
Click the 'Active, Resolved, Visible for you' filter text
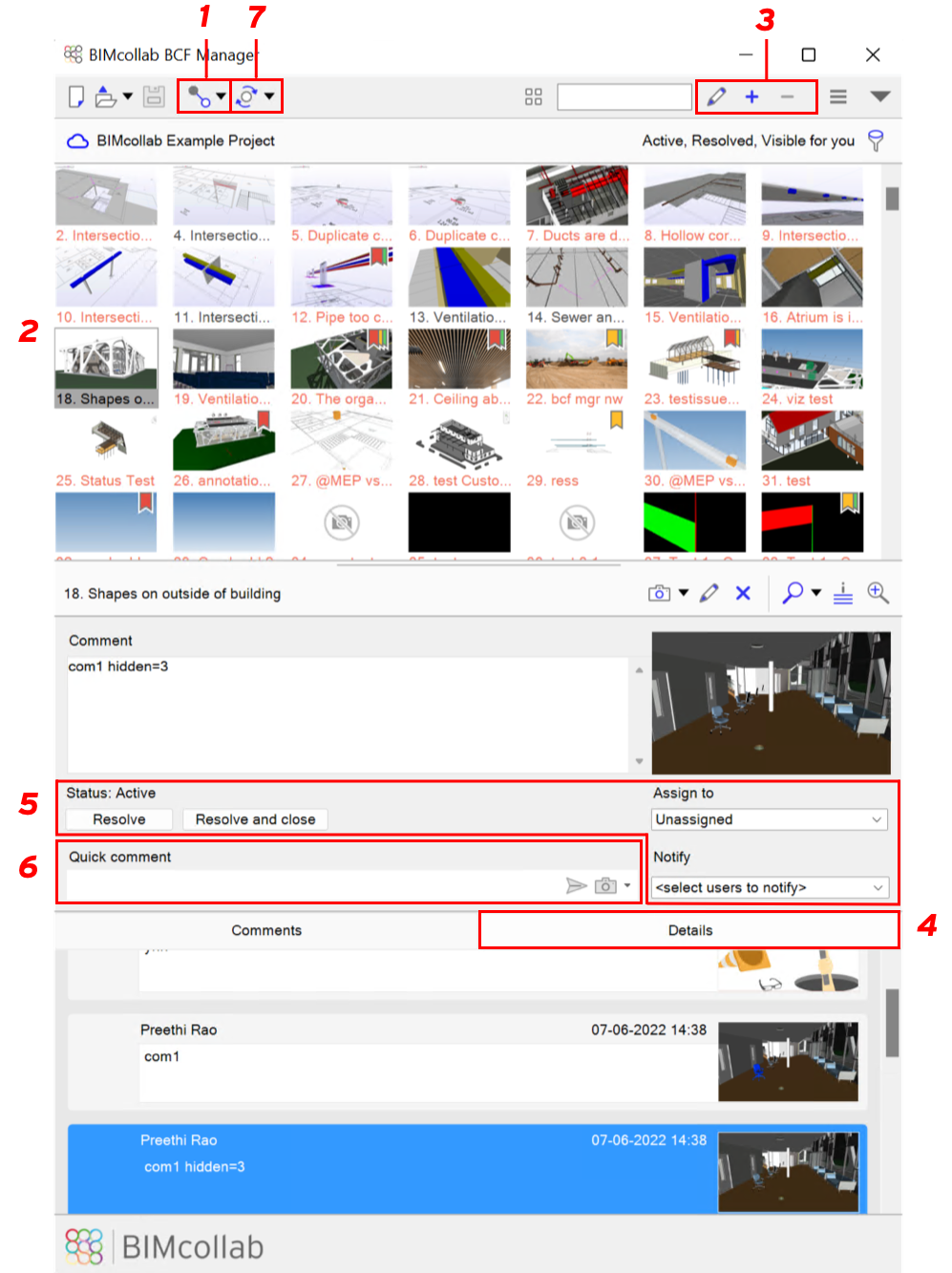749,140
